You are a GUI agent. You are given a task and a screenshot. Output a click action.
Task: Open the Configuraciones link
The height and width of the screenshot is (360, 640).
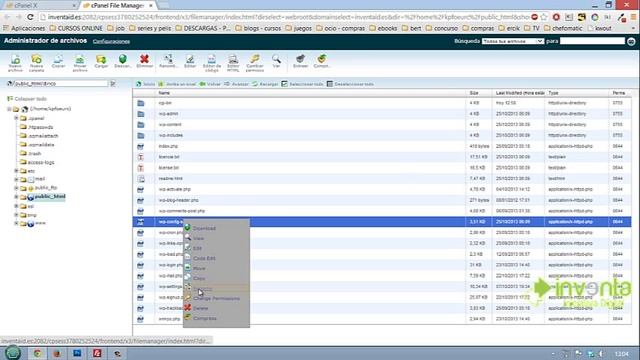pos(111,42)
